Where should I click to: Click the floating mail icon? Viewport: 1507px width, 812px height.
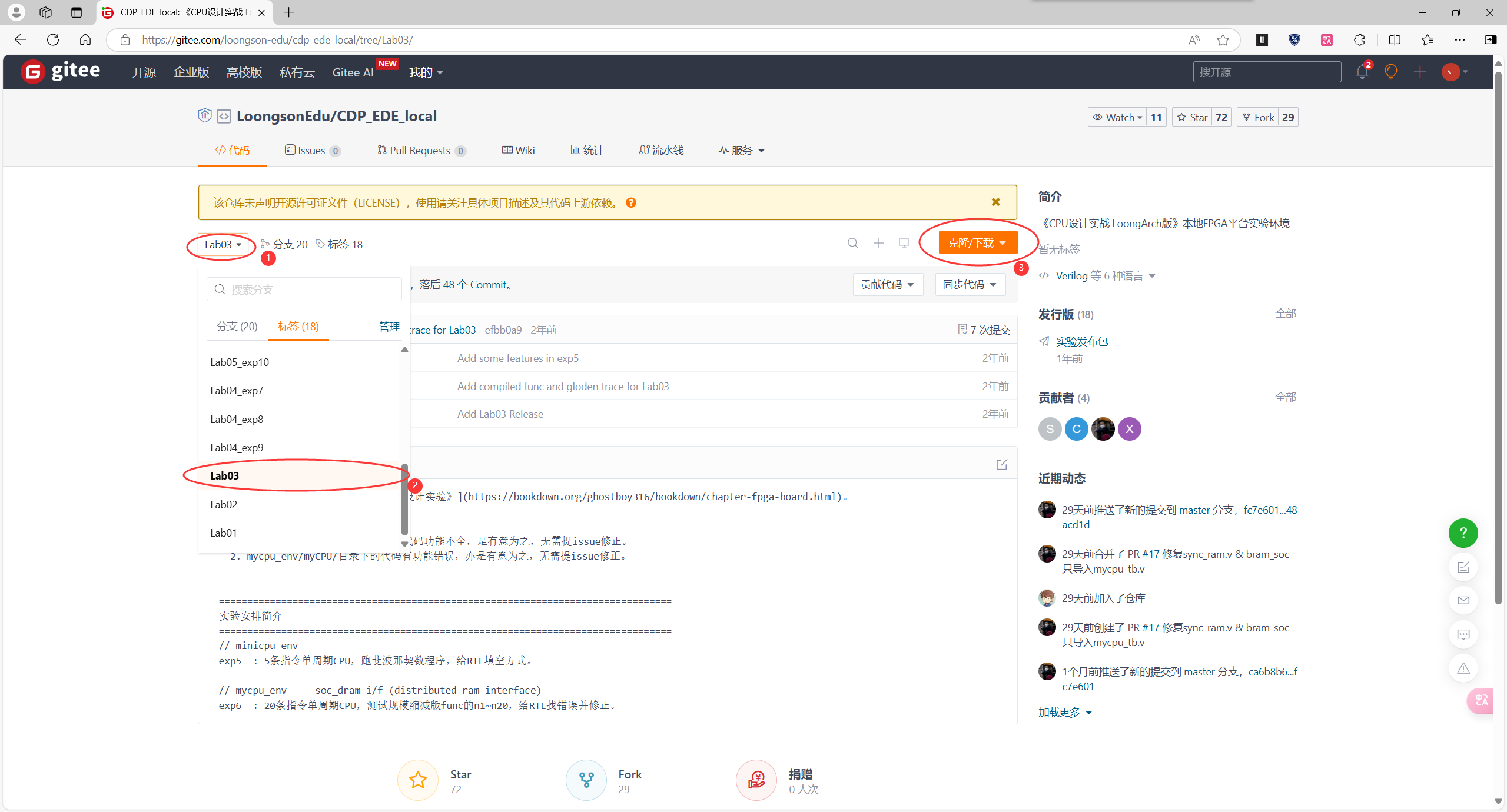(1463, 600)
